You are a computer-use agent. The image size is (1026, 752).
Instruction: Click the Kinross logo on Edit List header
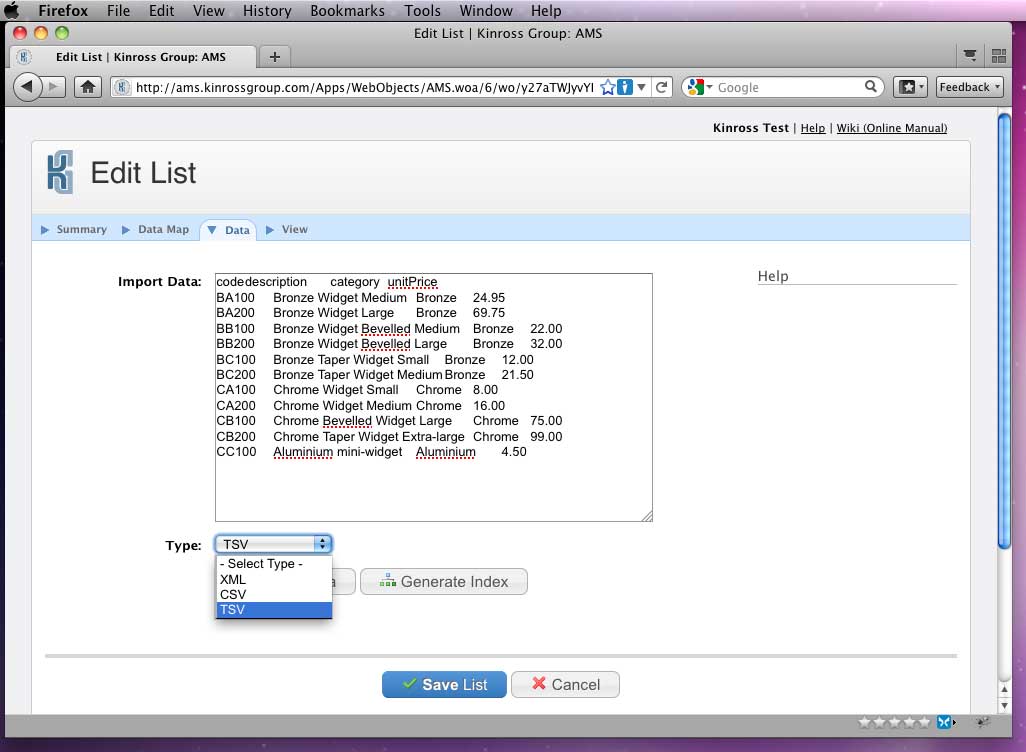[x=57, y=172]
